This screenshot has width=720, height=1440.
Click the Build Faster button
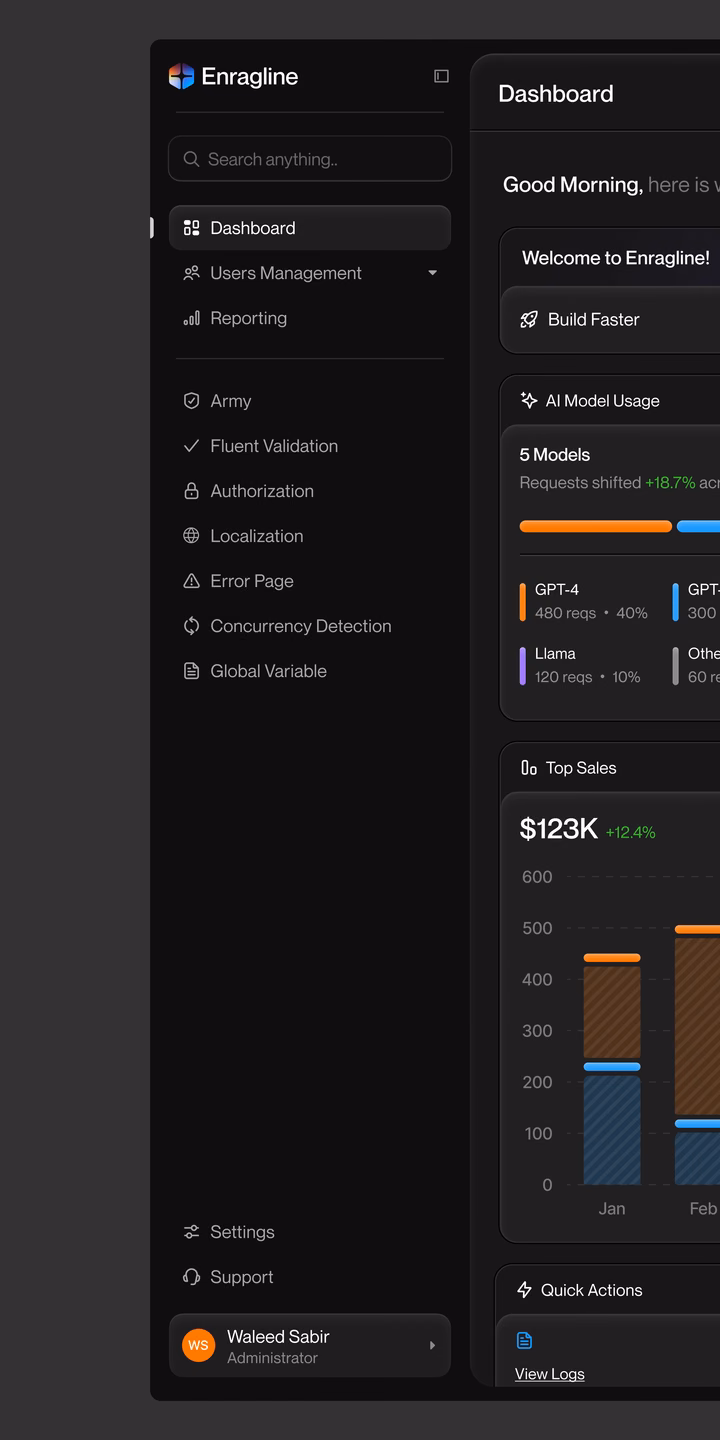(610, 320)
